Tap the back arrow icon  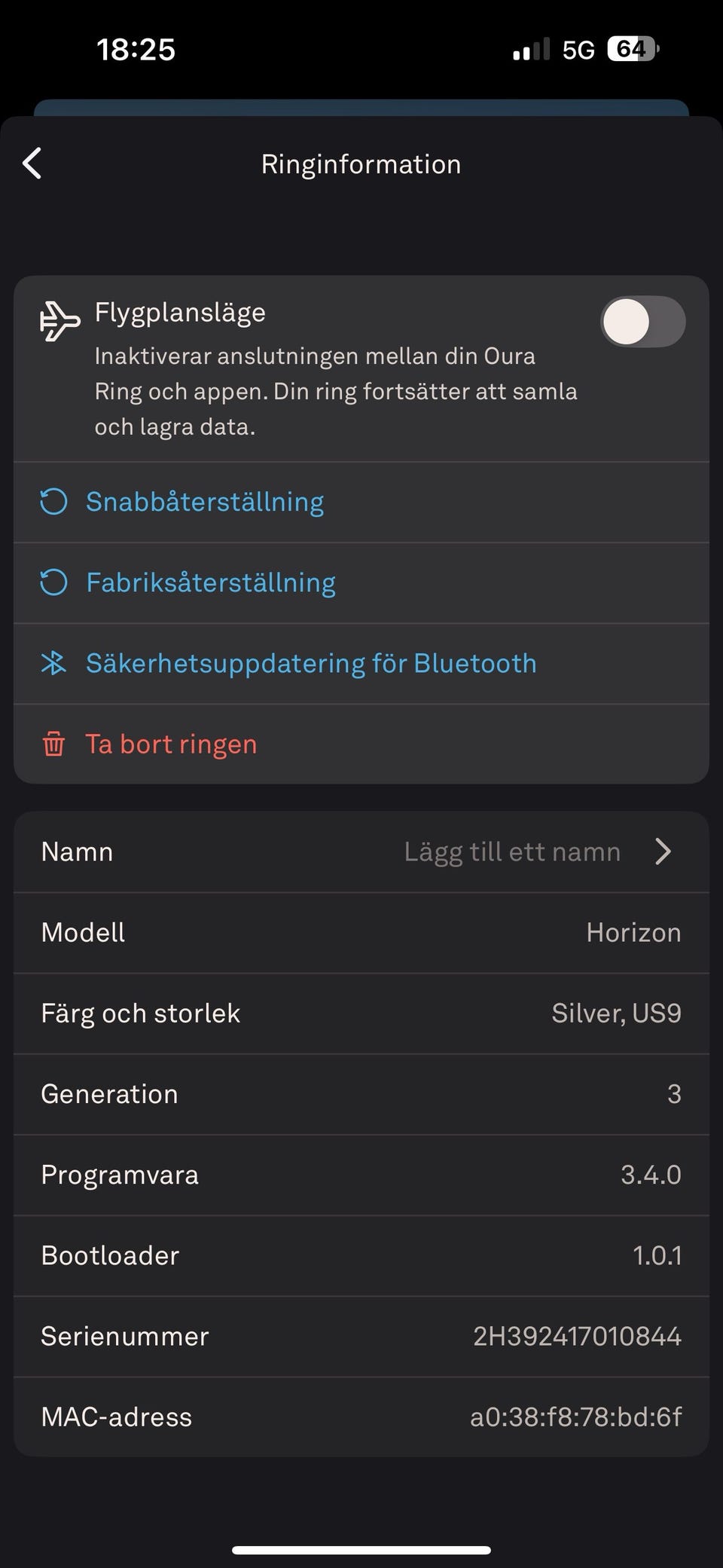[x=32, y=164]
